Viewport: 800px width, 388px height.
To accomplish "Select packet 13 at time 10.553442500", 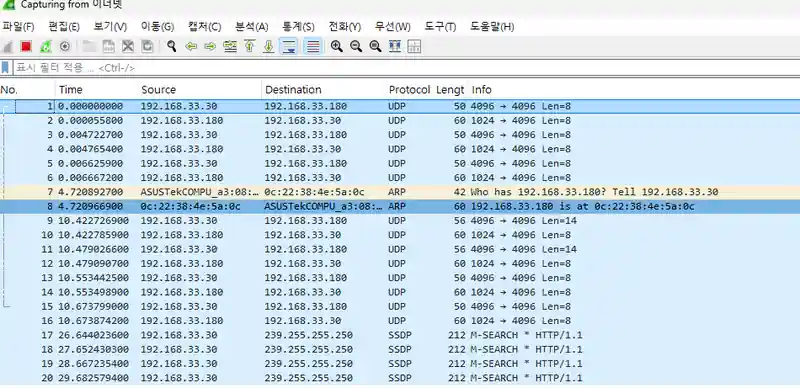I will 400,278.
